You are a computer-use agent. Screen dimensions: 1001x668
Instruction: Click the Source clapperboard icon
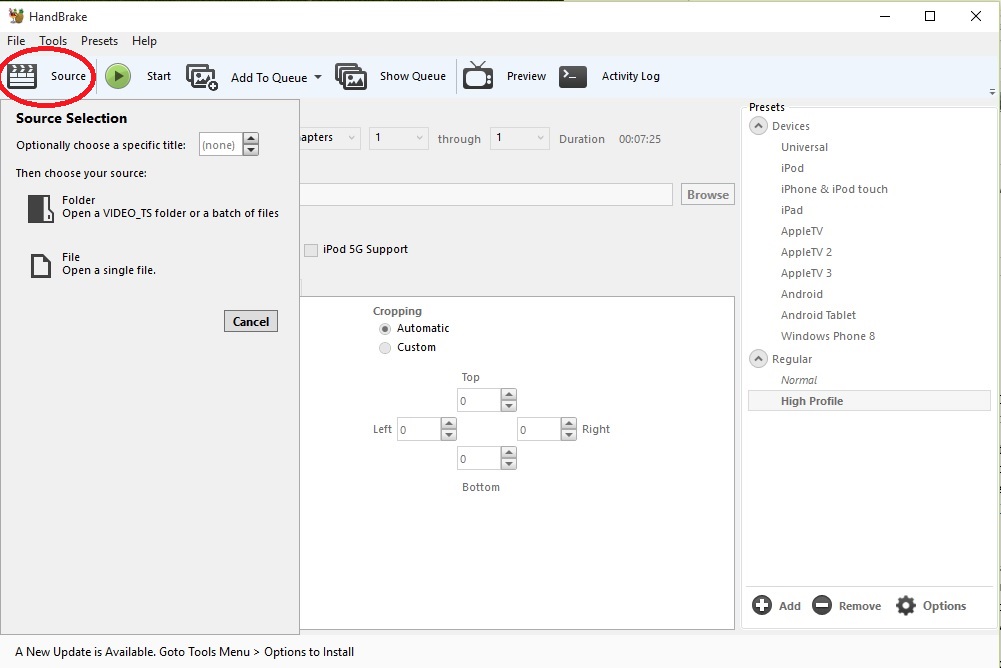click(22, 76)
